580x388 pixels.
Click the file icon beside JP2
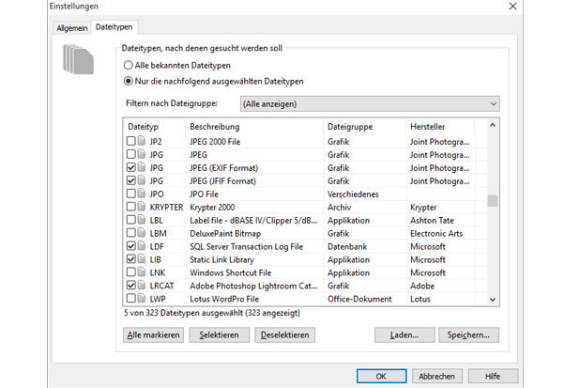coord(142,141)
